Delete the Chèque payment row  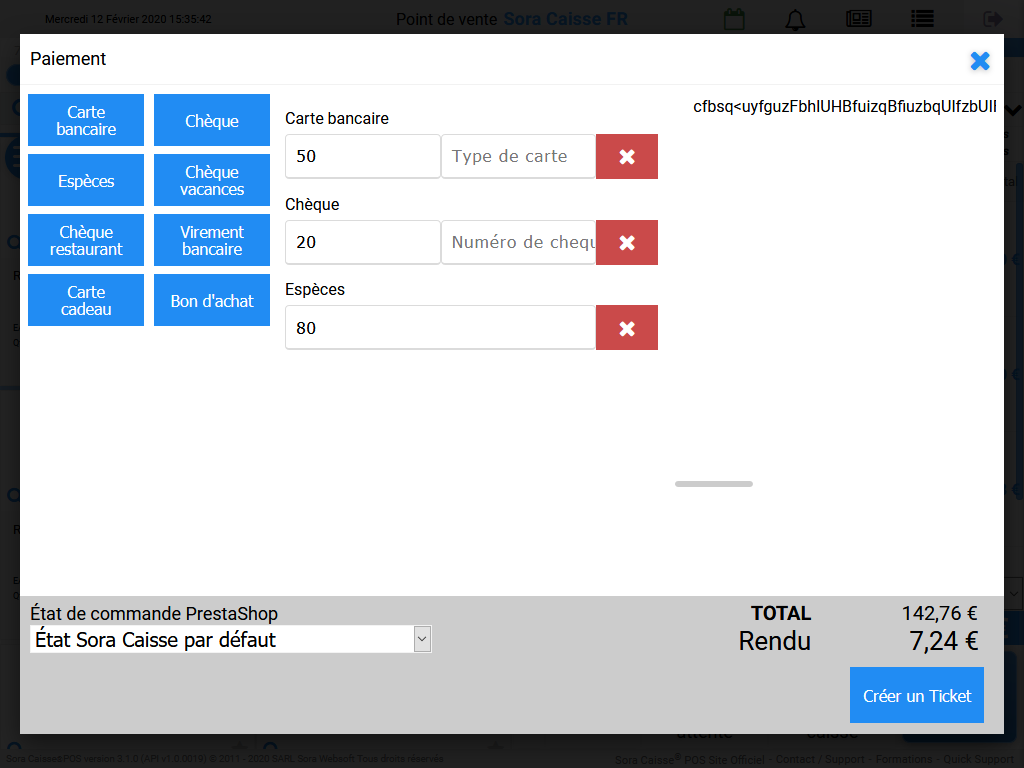627,243
